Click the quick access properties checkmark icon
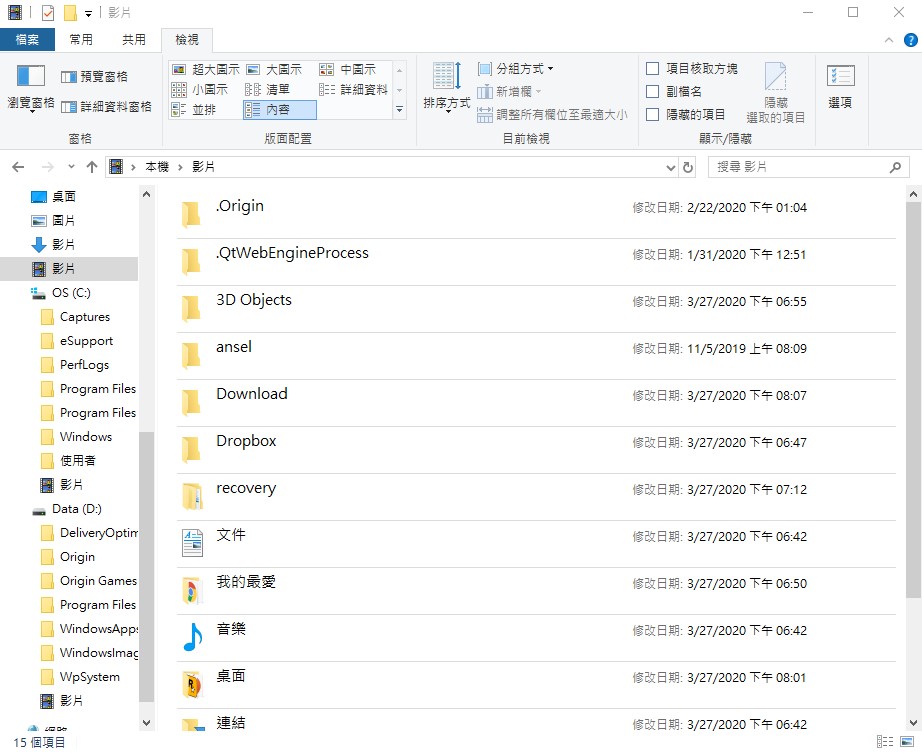Screen dimensions: 922x753 [x=48, y=12]
